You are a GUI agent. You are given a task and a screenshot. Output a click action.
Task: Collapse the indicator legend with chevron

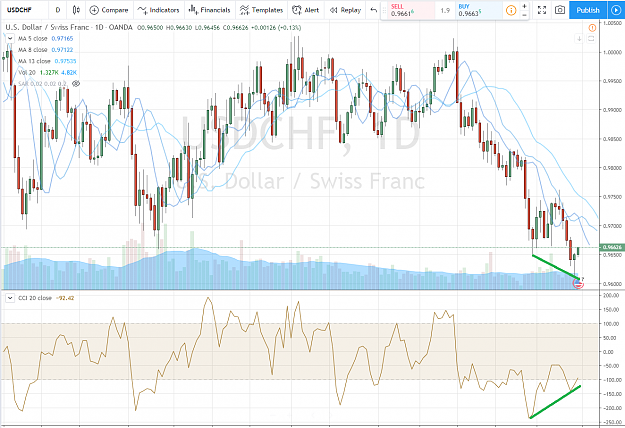click(10, 39)
